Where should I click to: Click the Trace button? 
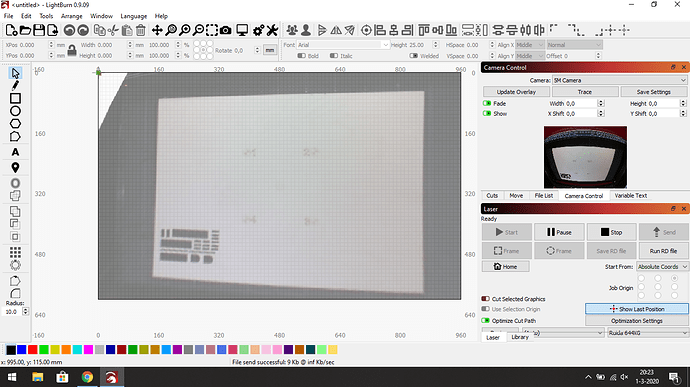point(585,92)
